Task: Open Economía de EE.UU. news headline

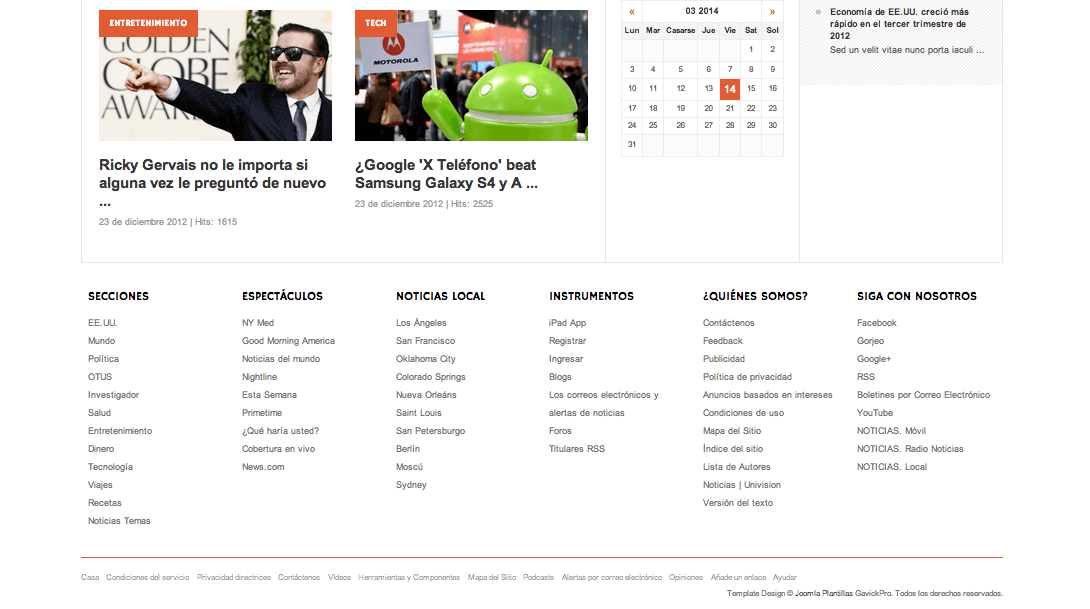Action: click(x=899, y=24)
